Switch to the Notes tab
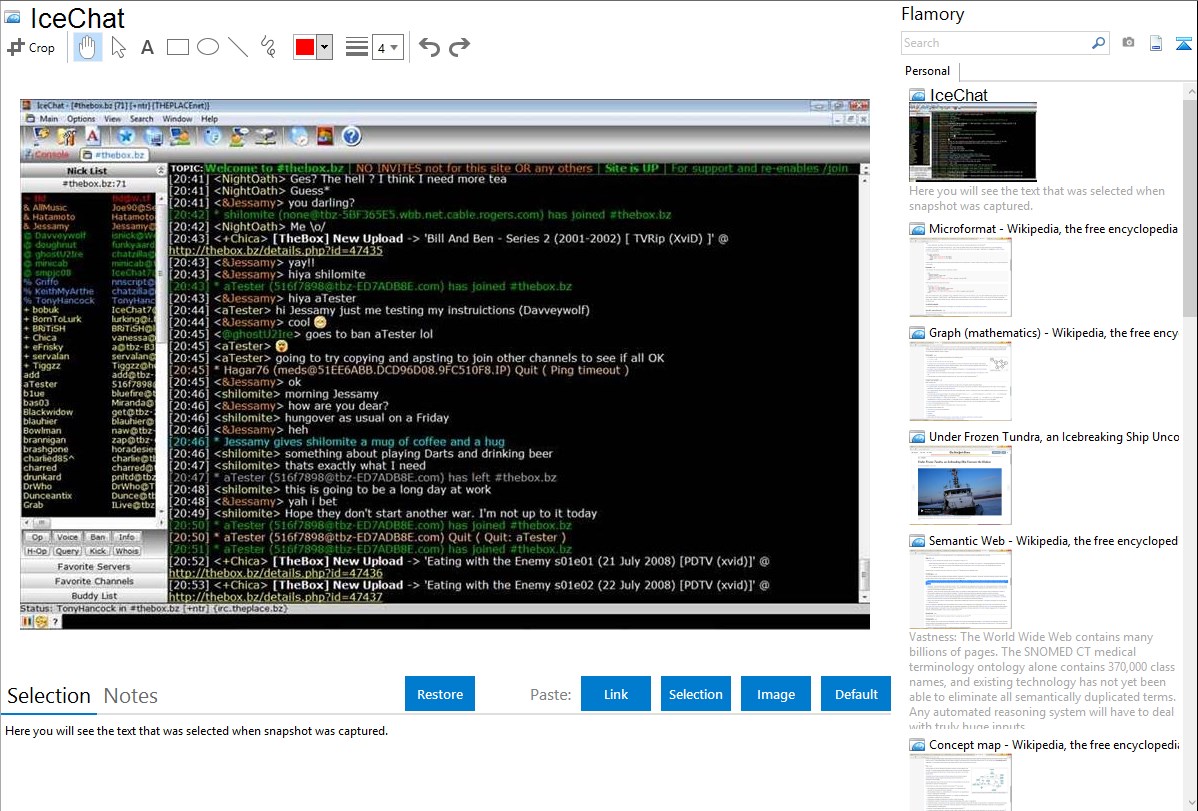This screenshot has height=811, width=1198. [131, 696]
